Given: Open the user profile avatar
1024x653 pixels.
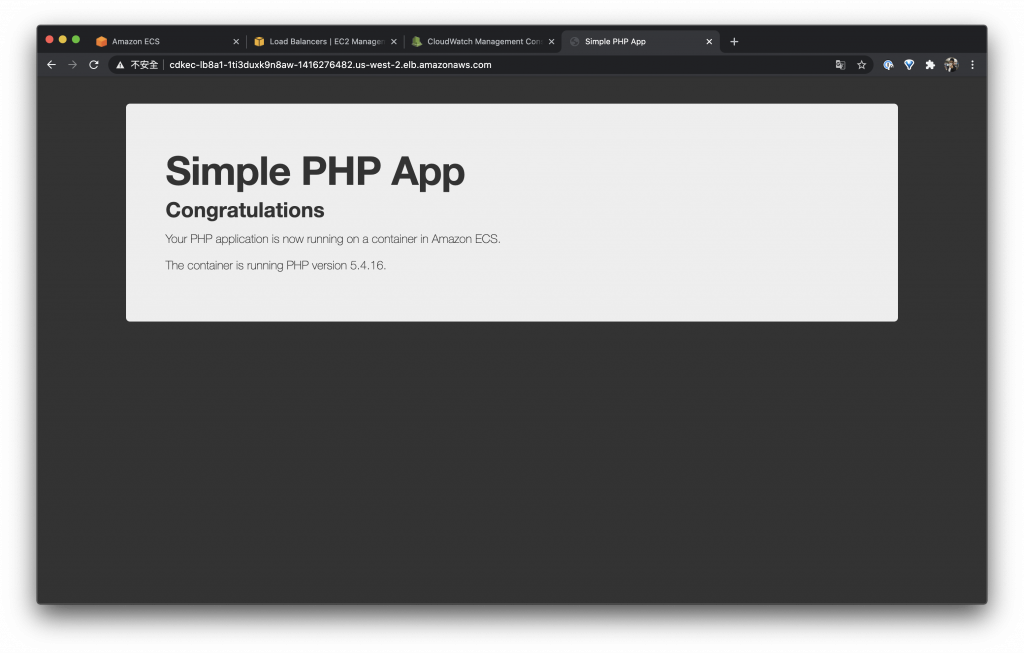Looking at the screenshot, I should [x=951, y=65].
